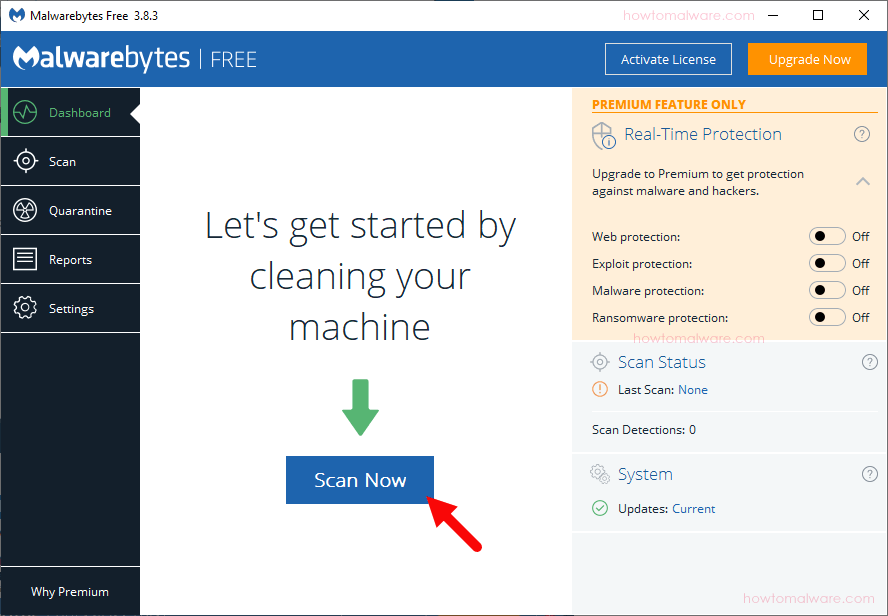Click the Scan Now button

tap(360, 480)
